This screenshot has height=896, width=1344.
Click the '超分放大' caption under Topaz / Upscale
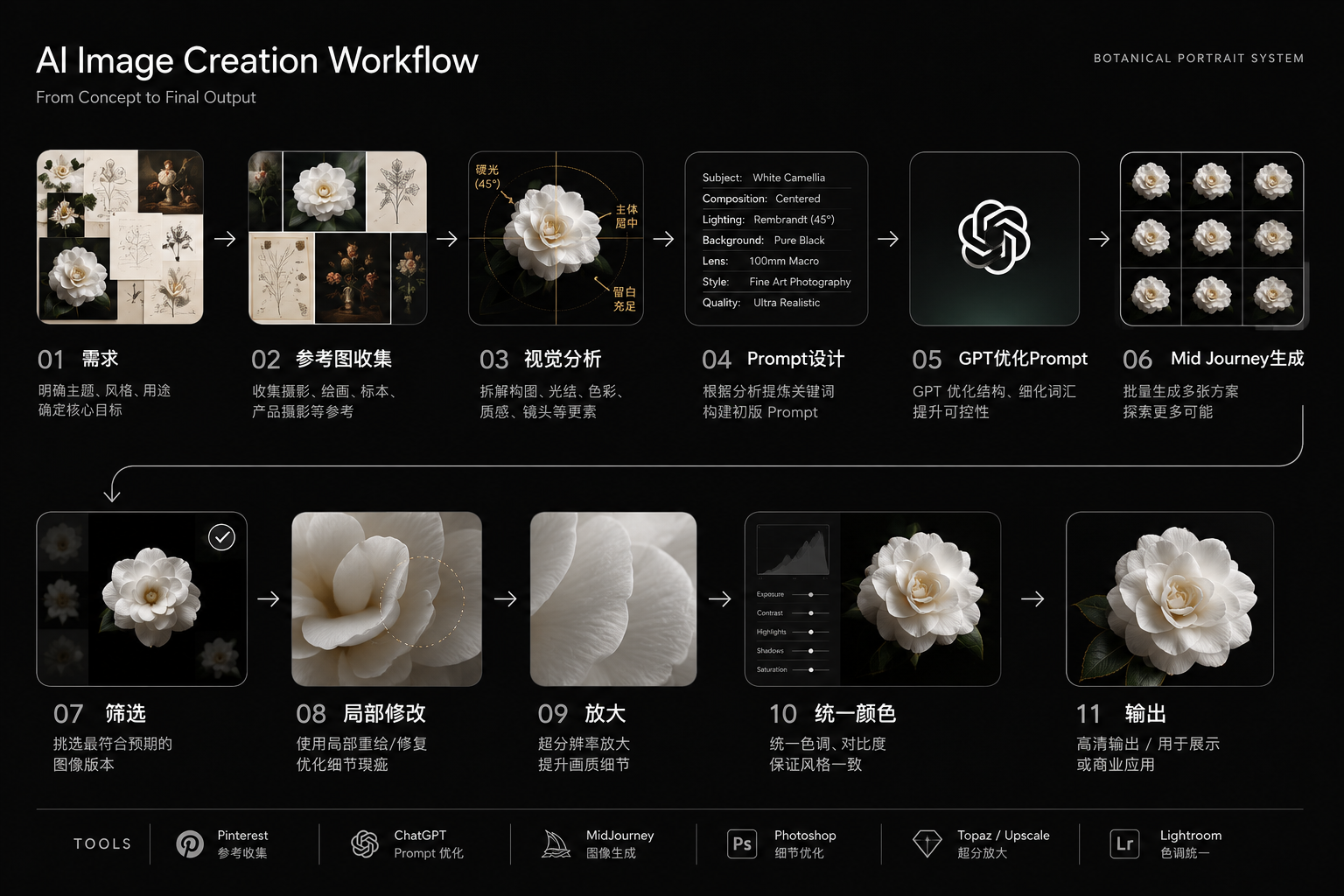pos(982,853)
